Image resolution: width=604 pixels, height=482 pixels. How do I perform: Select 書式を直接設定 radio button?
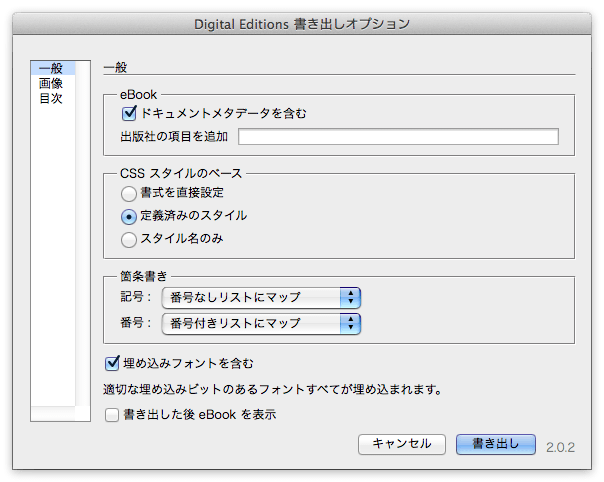click(x=129, y=193)
